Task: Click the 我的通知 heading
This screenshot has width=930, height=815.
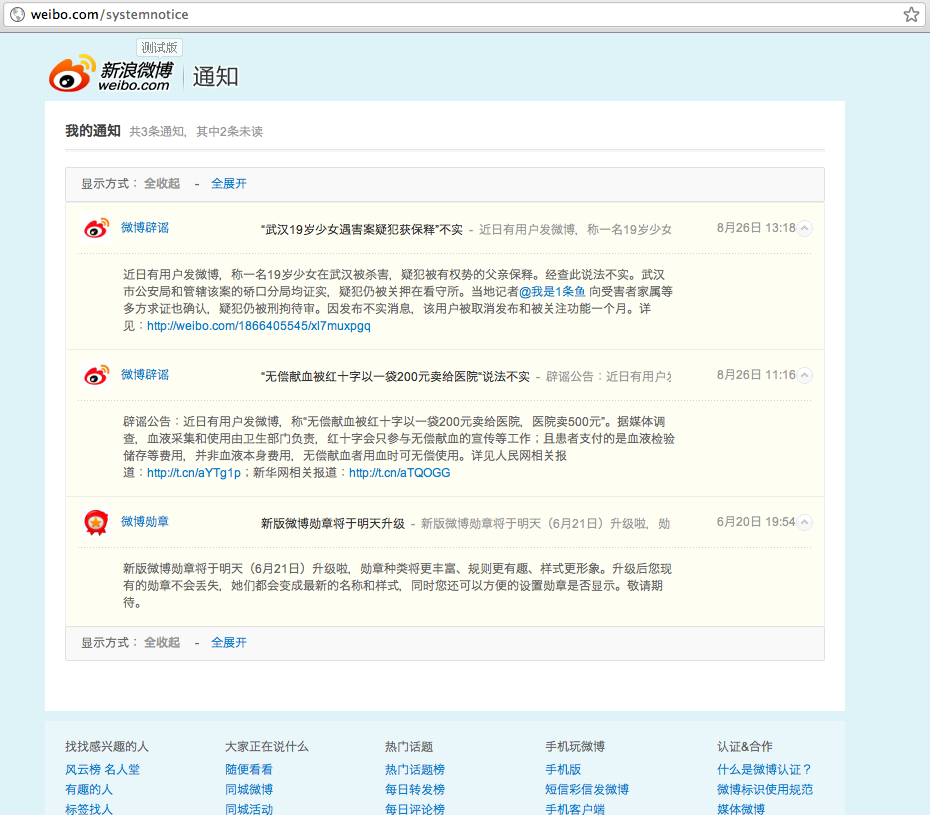Action: [x=93, y=131]
